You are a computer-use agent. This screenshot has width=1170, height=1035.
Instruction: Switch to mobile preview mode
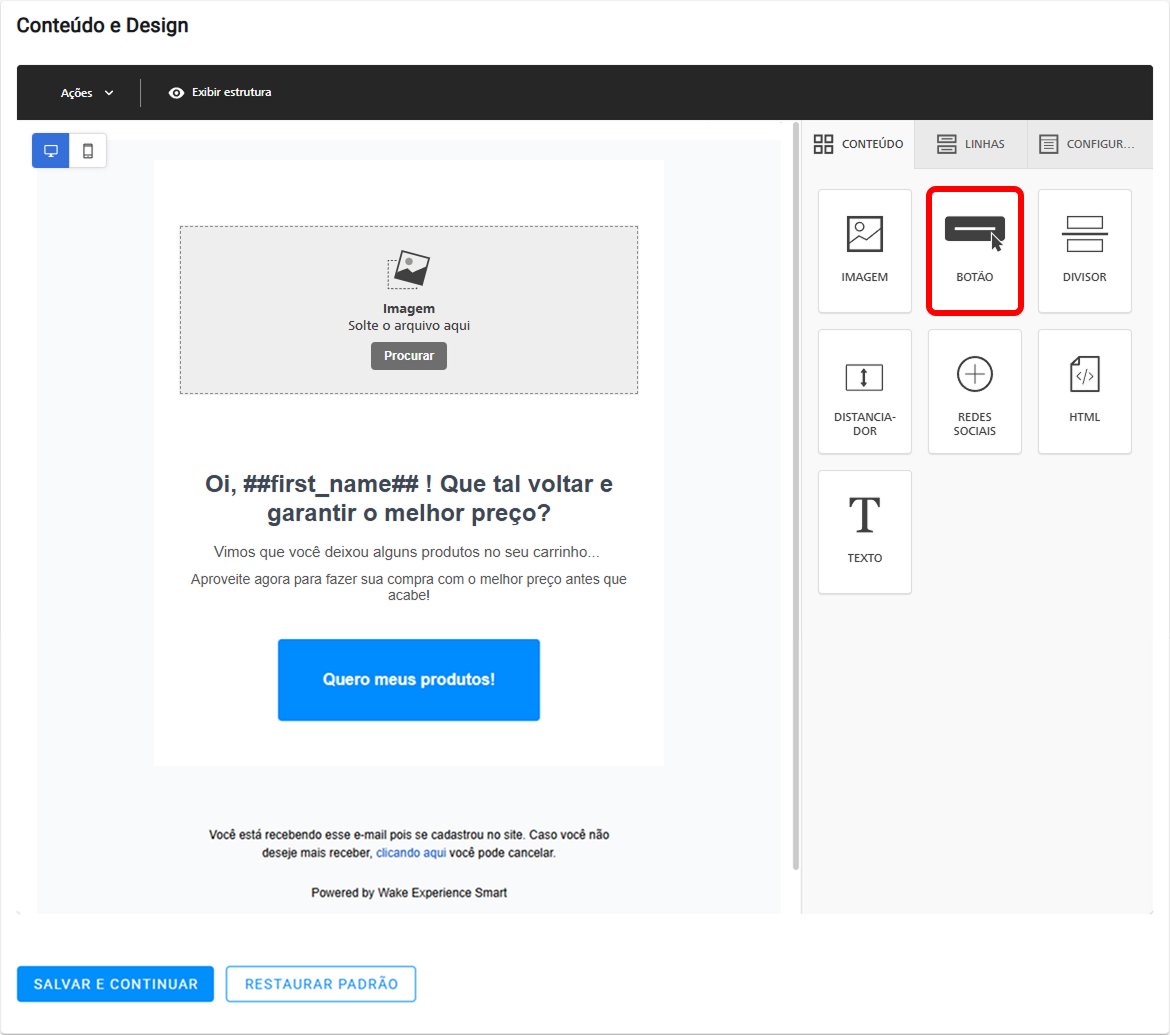coord(88,151)
